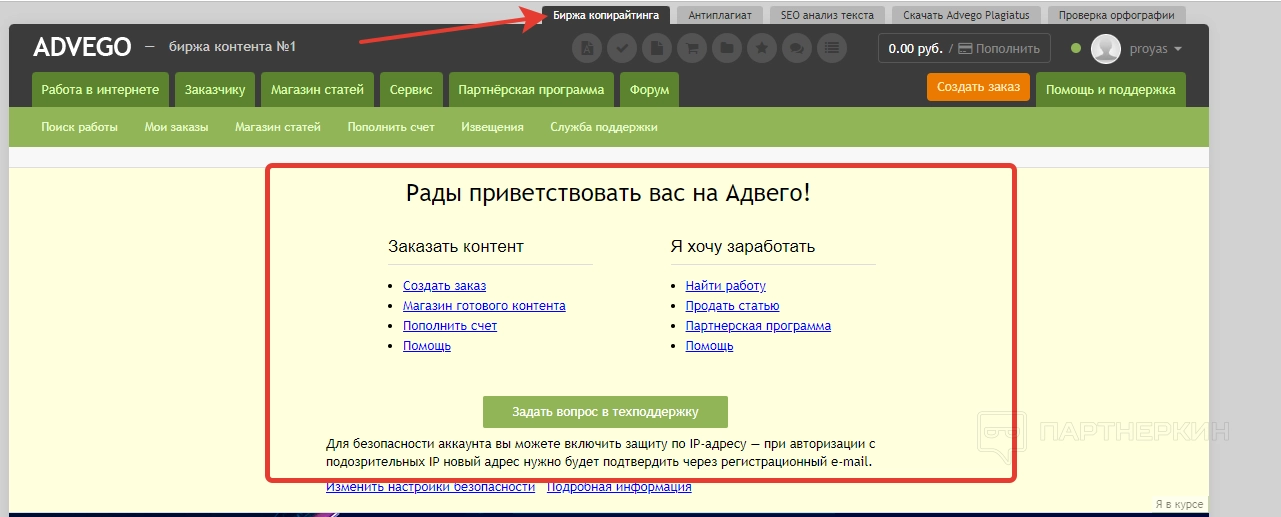Click Мои заказы in submenu
Image resolution: width=1281 pixels, height=517 pixels.
[177, 127]
